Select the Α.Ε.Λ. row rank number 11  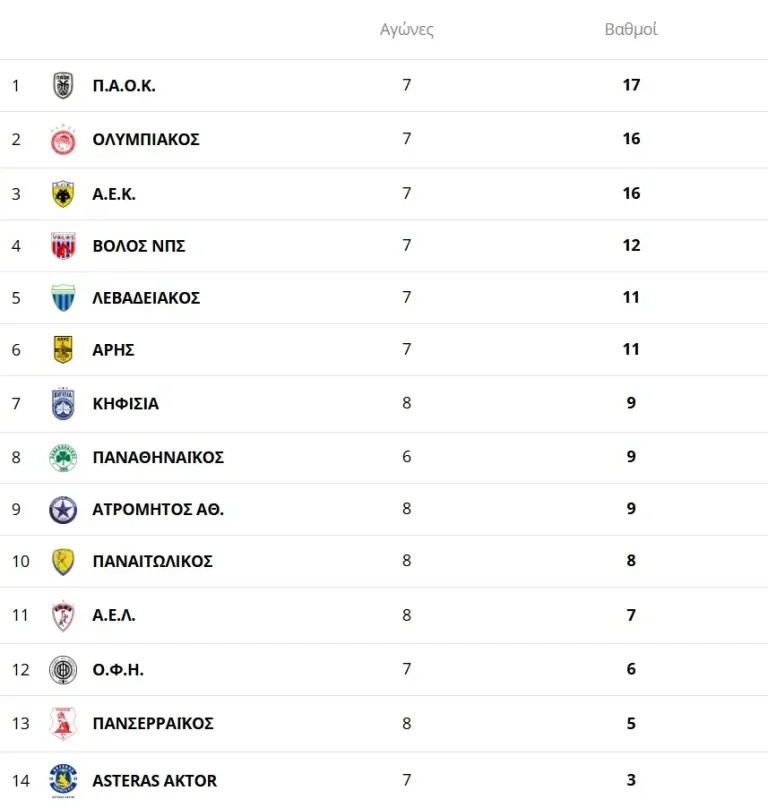[21, 616]
